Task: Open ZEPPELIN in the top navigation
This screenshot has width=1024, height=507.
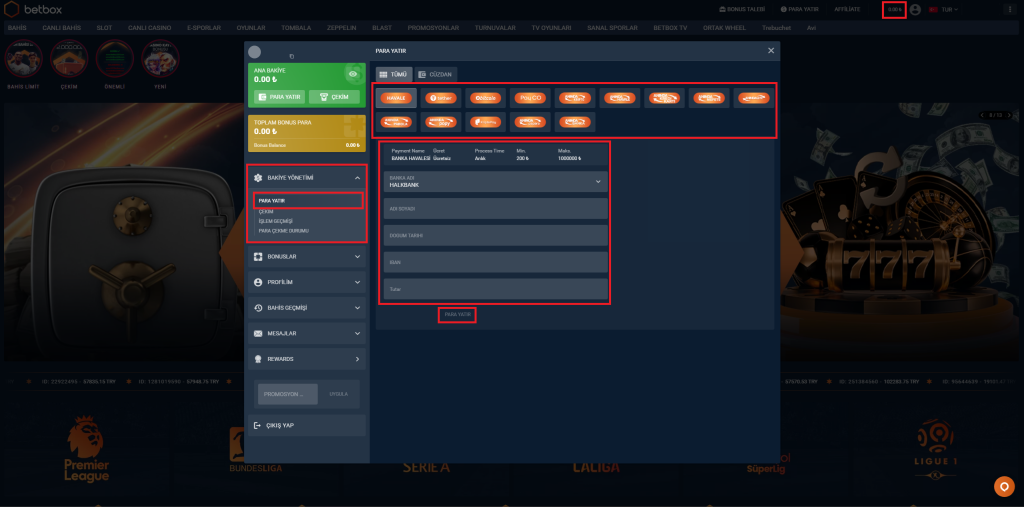Action: 342,28
